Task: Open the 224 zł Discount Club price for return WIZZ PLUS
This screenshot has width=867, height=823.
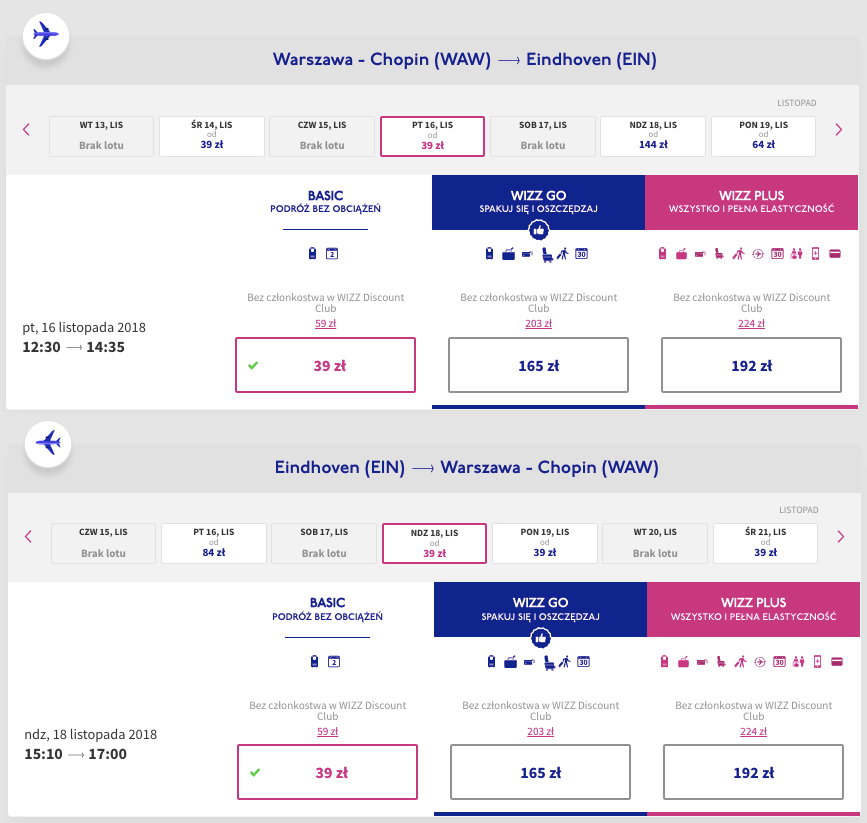Action: point(752,730)
